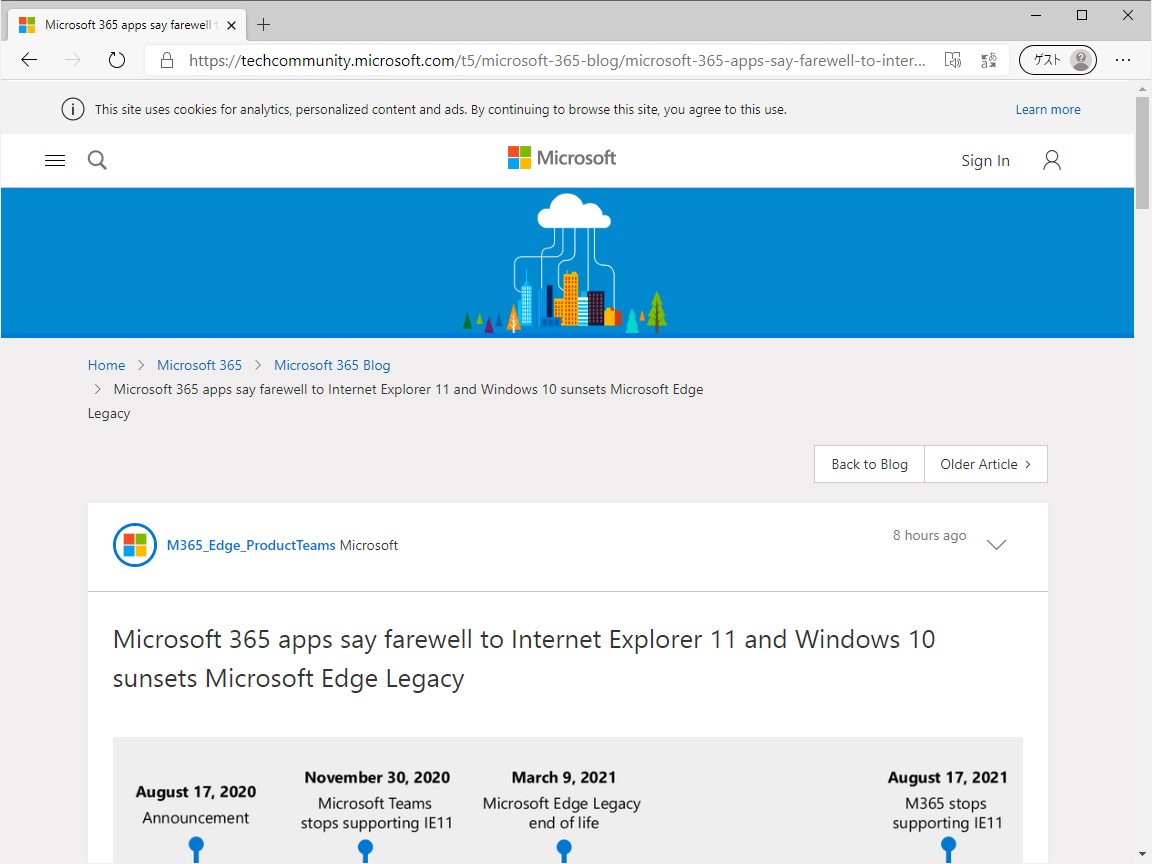
Task: Click the Back to Blog button
Action: click(869, 464)
